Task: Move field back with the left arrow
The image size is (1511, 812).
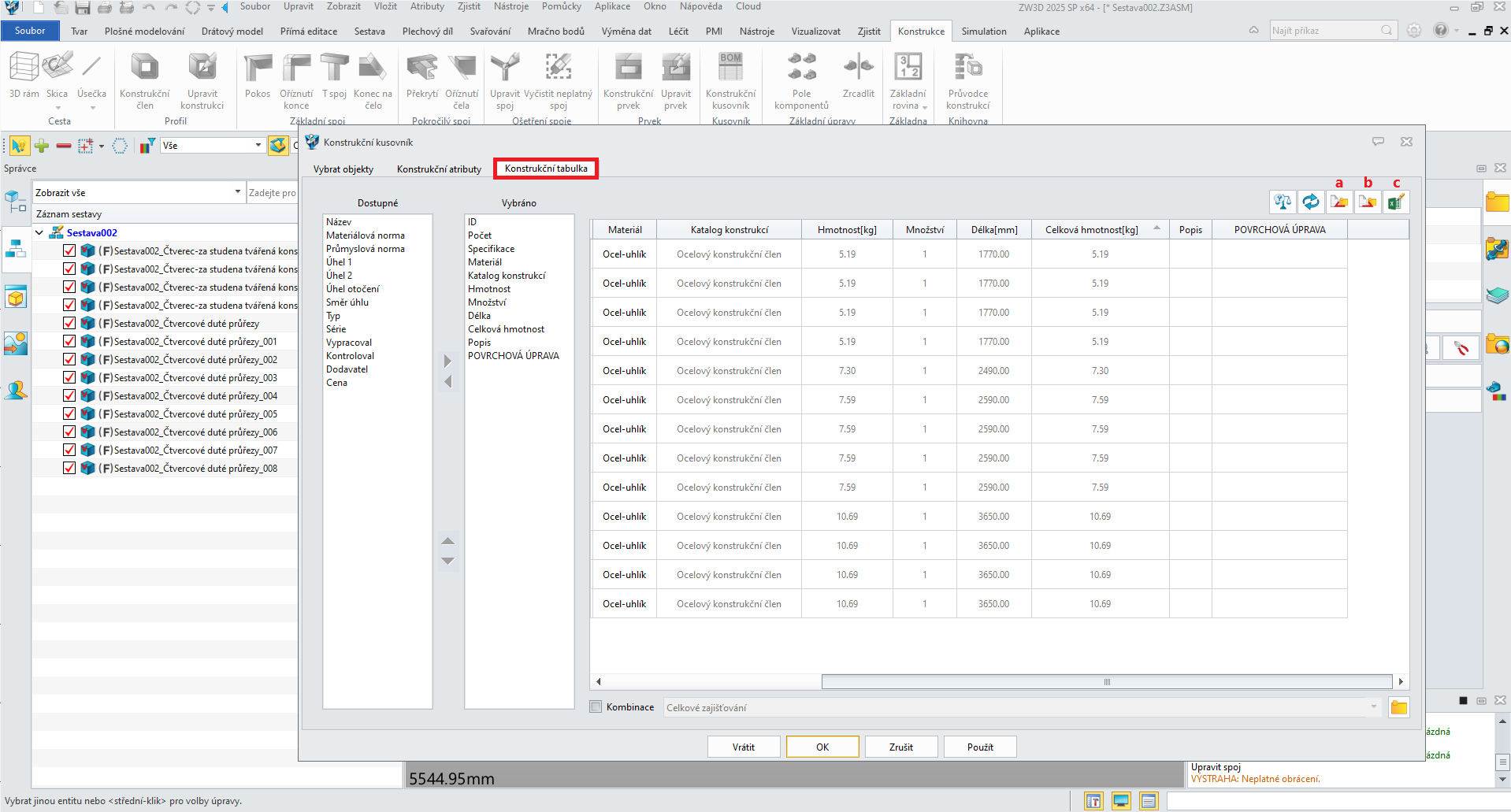Action: tap(447, 381)
